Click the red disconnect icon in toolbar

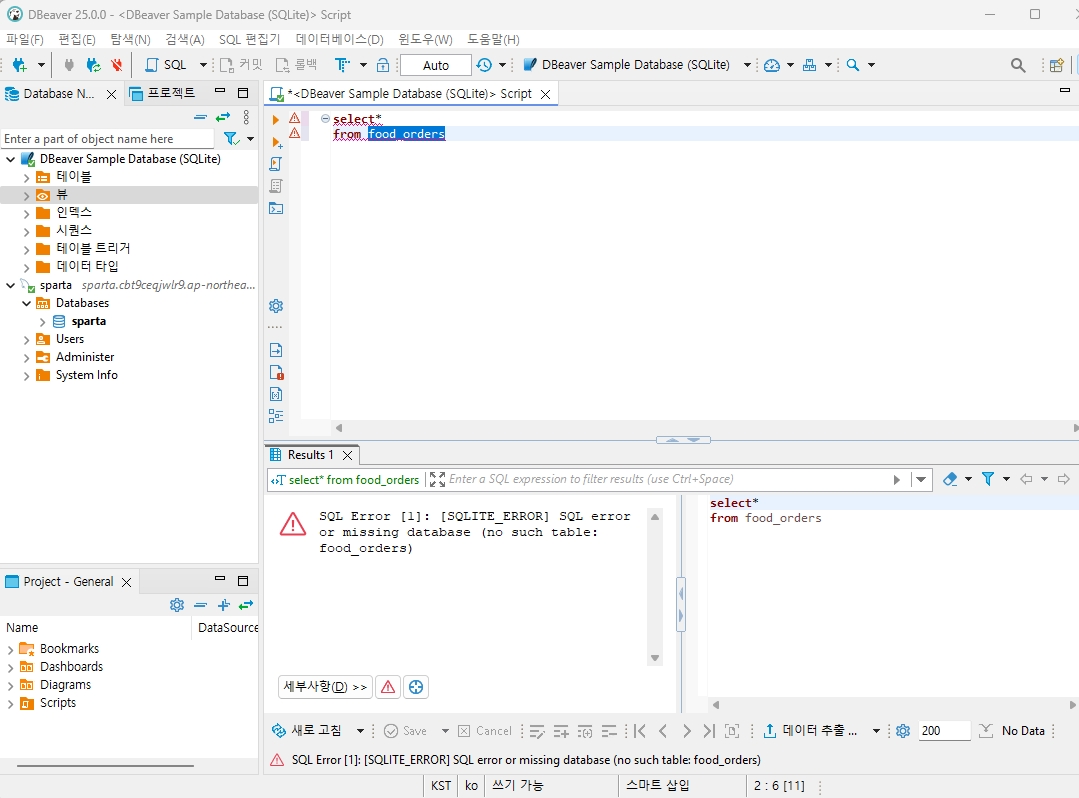click(116, 65)
